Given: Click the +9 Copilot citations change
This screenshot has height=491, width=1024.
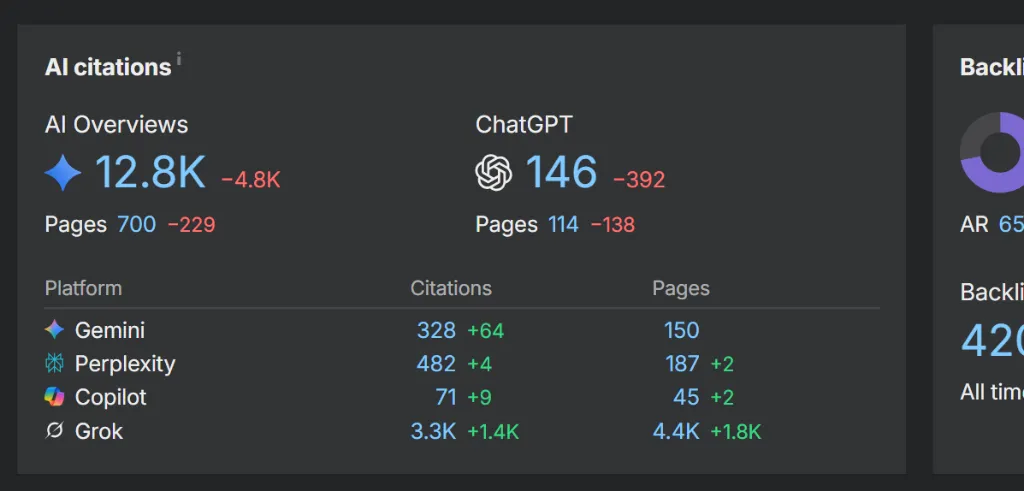Looking at the screenshot, I should (x=480, y=398).
